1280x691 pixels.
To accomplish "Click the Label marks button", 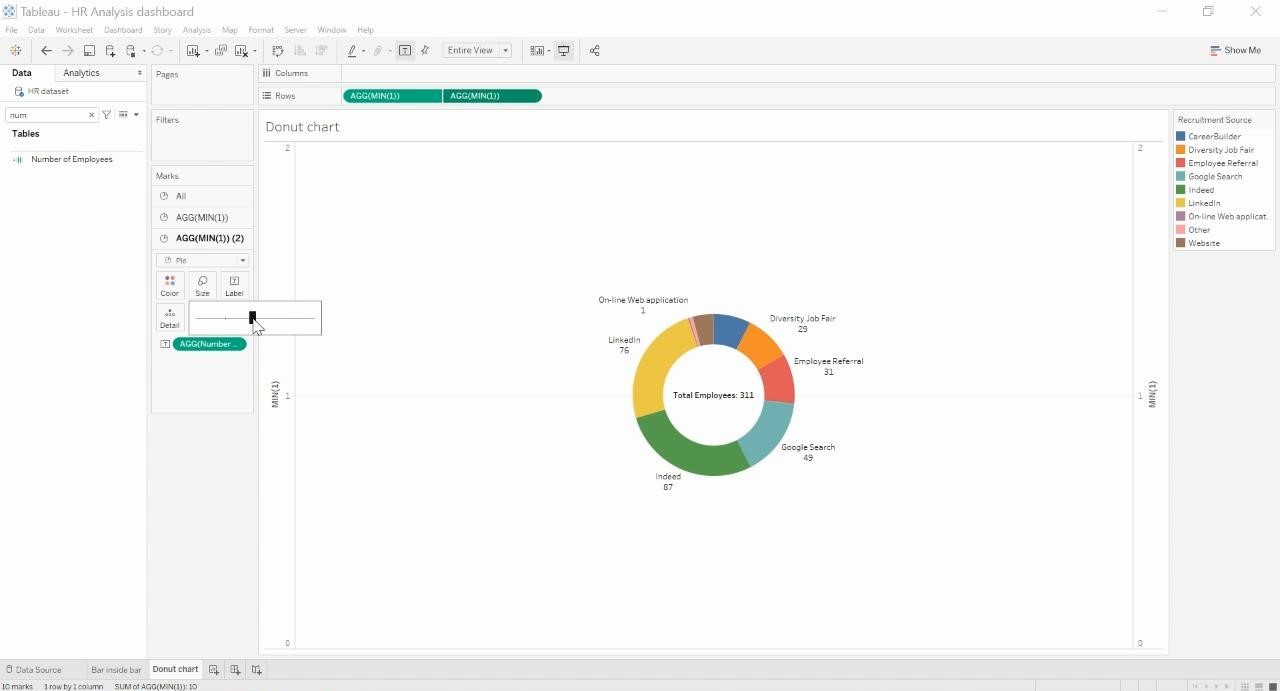I will point(234,285).
